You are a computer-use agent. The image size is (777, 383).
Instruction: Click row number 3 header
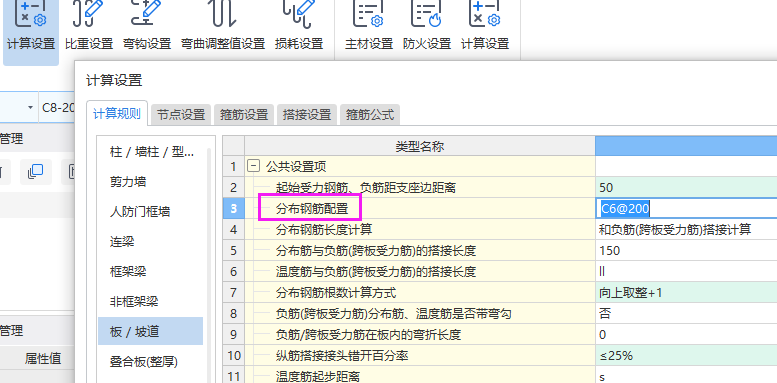tap(233, 209)
